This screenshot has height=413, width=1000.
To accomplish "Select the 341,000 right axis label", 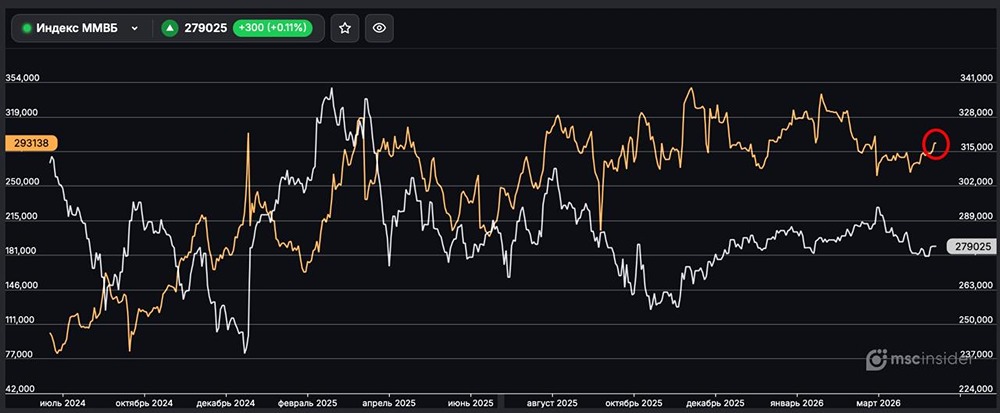I will (x=976, y=78).
